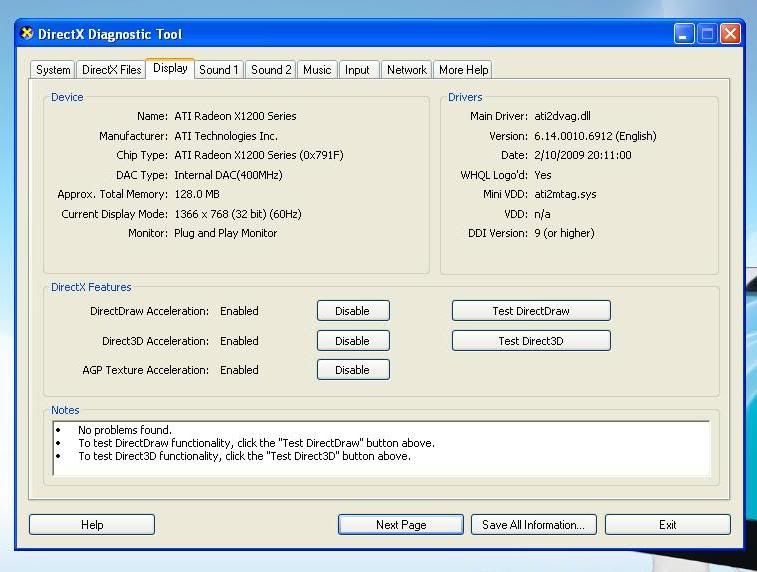The width and height of the screenshot is (757, 572).
Task: Click chip type value with '0x791F'
Action: [x=259, y=155]
